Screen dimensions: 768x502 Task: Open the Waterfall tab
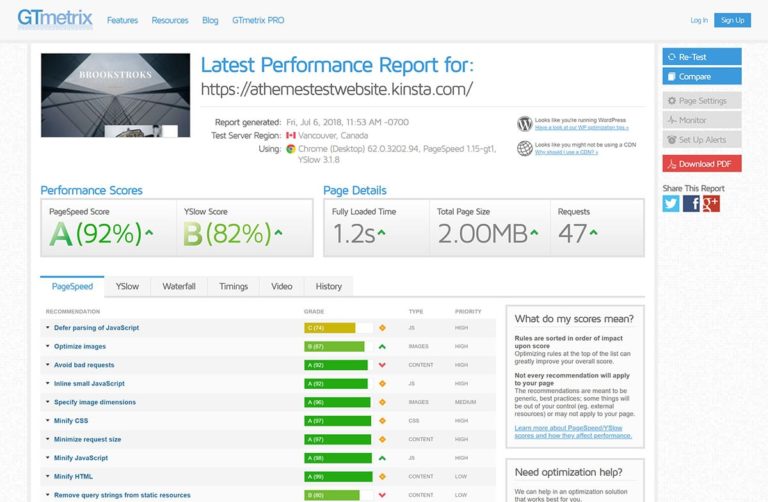coord(179,287)
